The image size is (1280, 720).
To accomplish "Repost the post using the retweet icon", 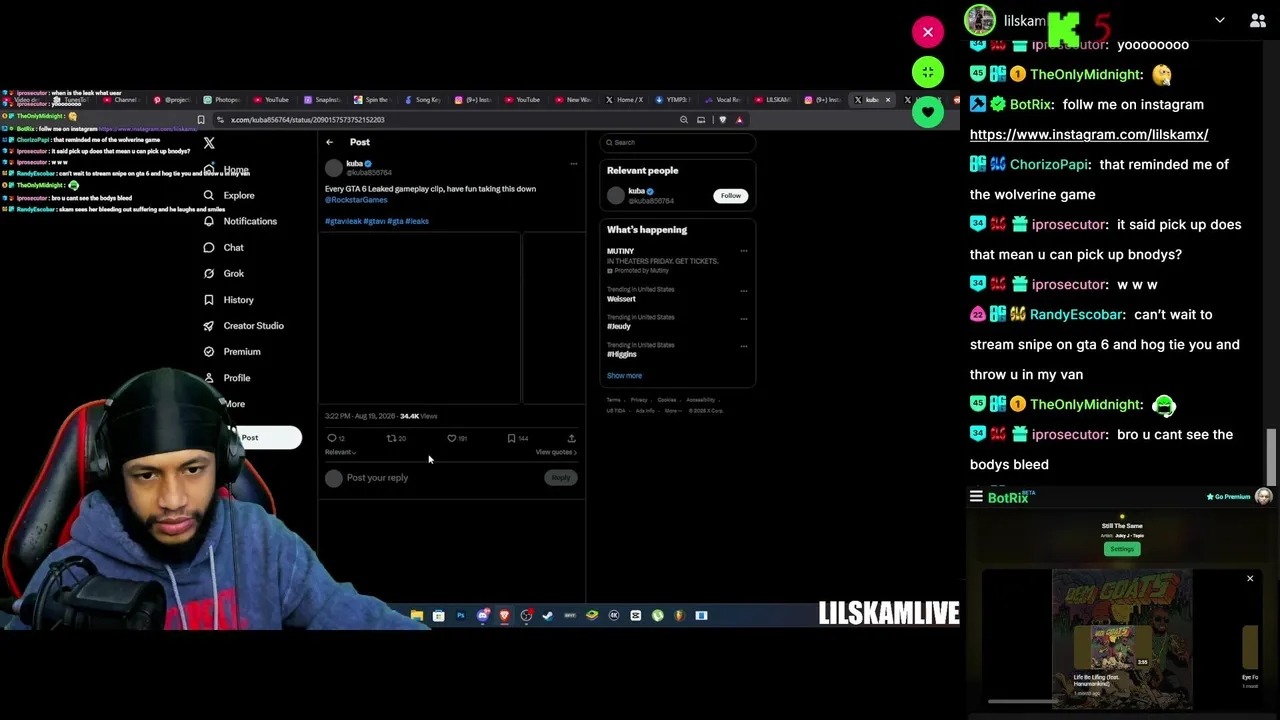I will click(392, 438).
